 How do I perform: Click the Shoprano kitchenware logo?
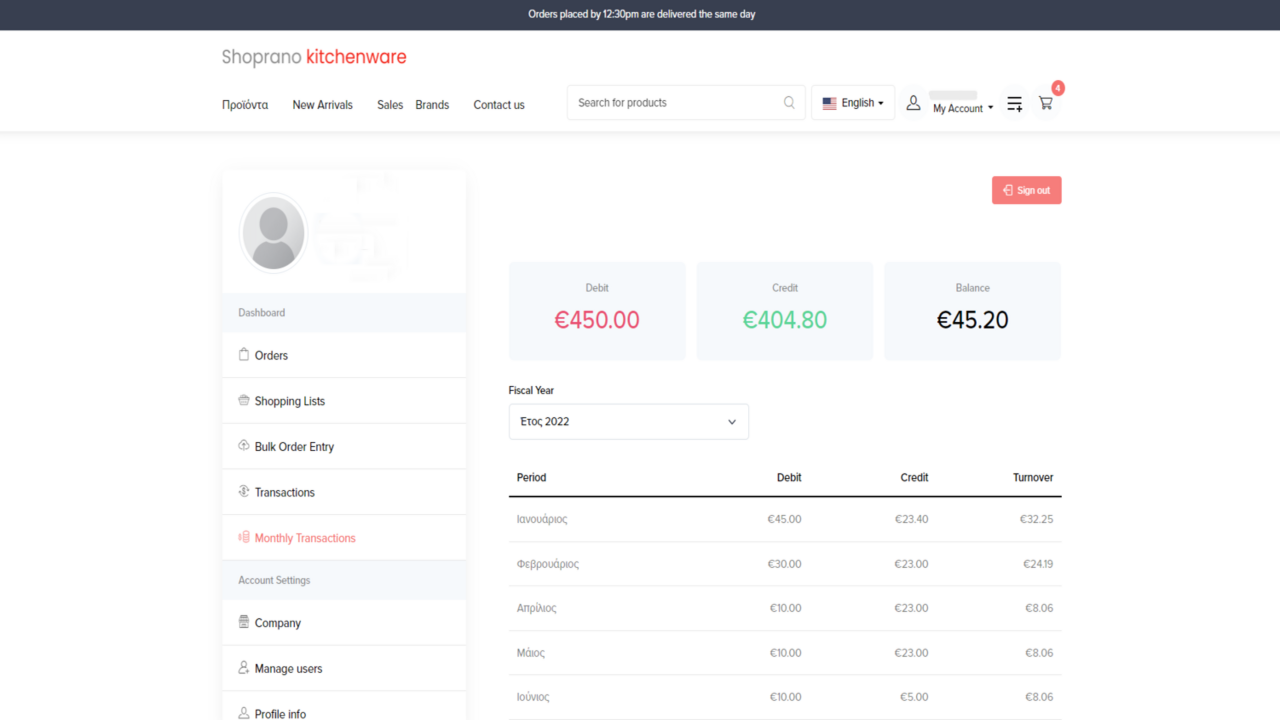[x=314, y=57]
